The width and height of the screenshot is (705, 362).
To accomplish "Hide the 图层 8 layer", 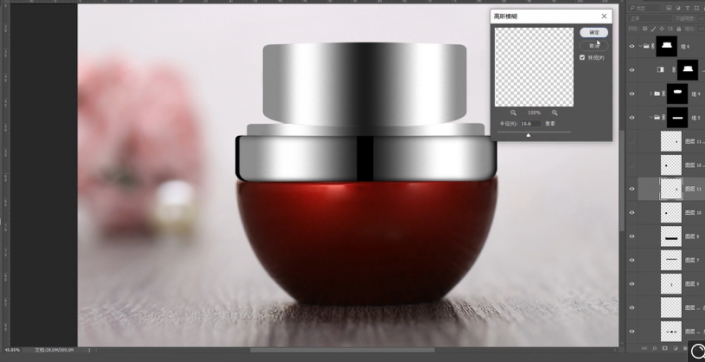I will (x=632, y=236).
